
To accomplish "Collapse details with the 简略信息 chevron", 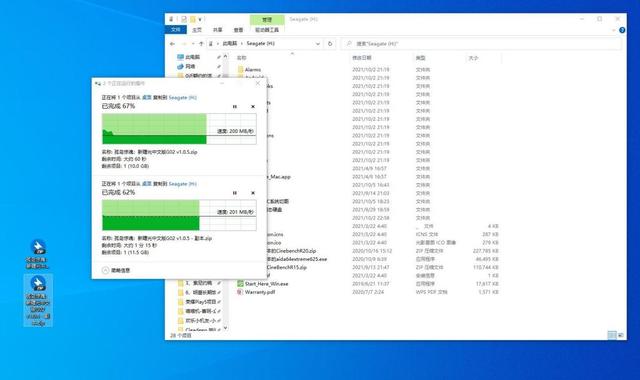I will [105, 270].
